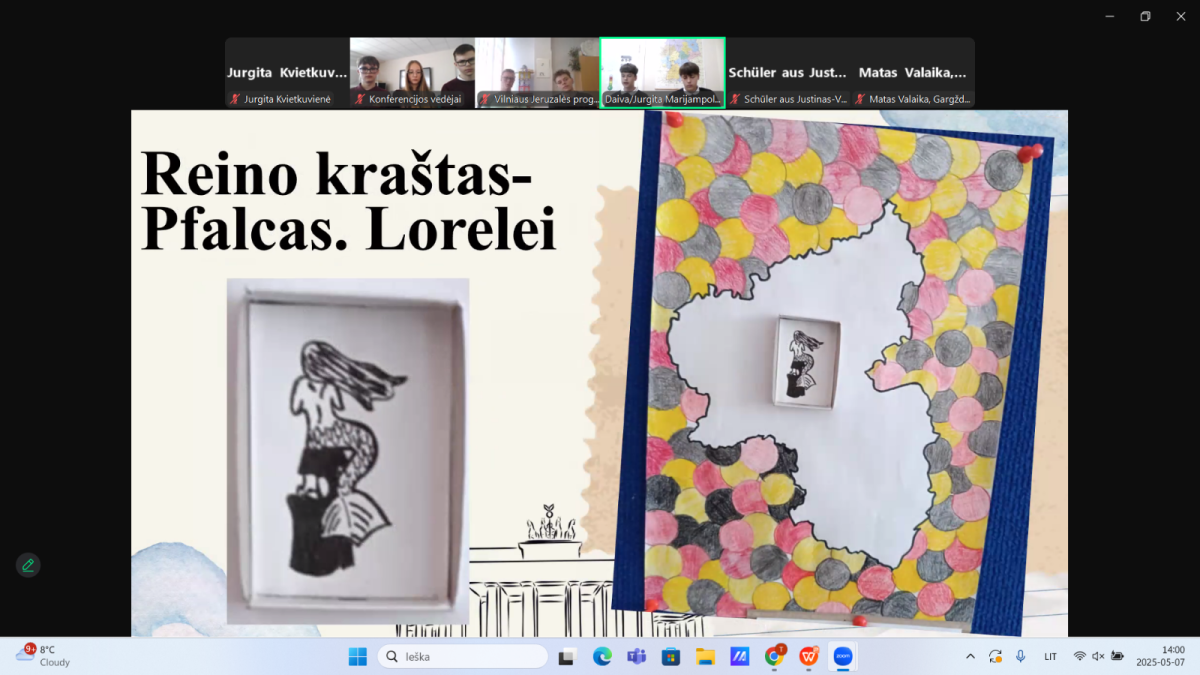Open the clock and date panel
The width and height of the screenshot is (1200, 675).
(x=1160, y=656)
